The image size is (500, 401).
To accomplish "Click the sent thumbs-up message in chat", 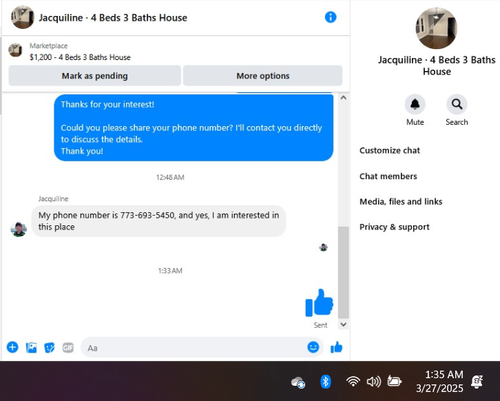I will [x=319, y=302].
